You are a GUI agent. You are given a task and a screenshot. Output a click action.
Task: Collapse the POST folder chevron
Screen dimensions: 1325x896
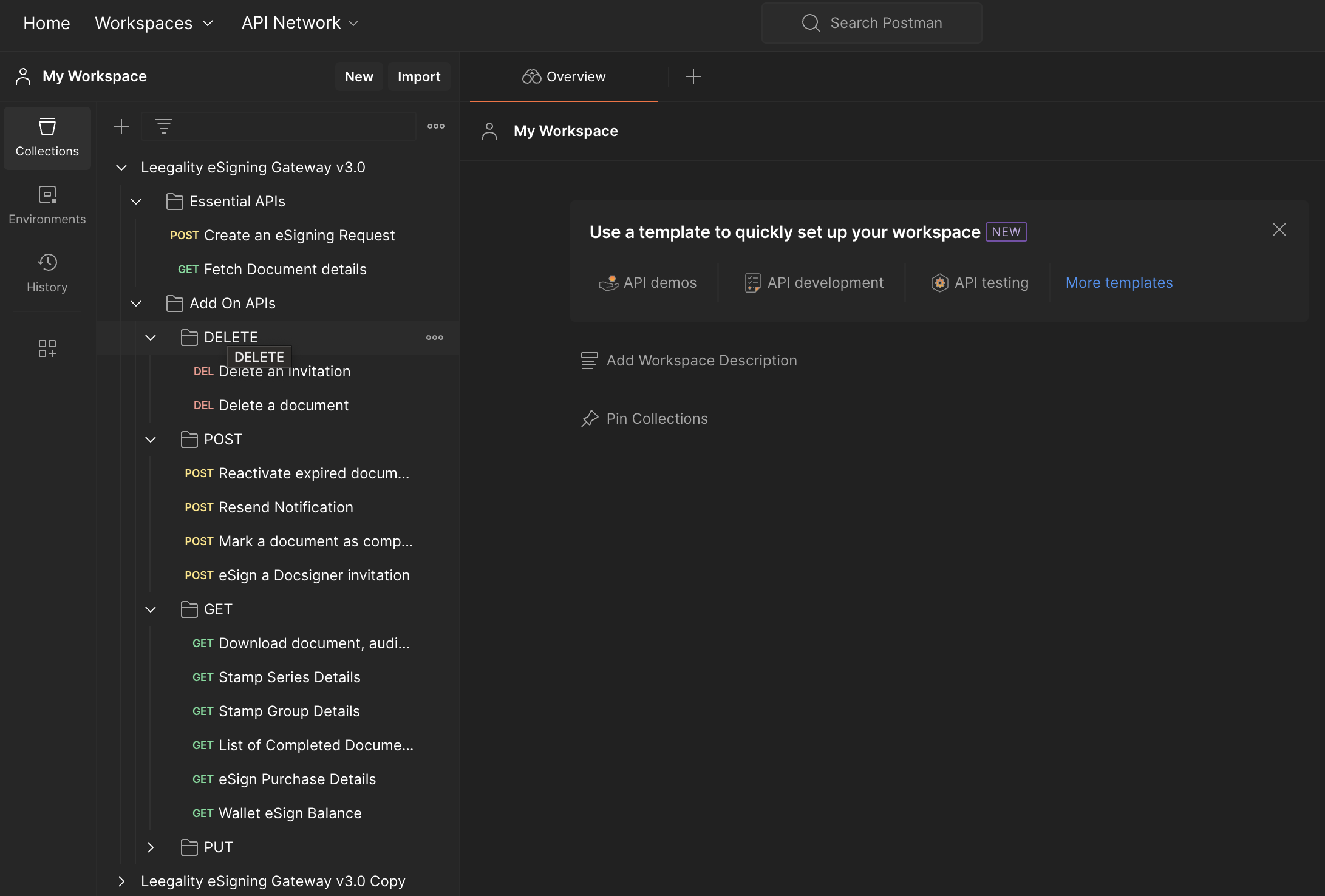[151, 440]
